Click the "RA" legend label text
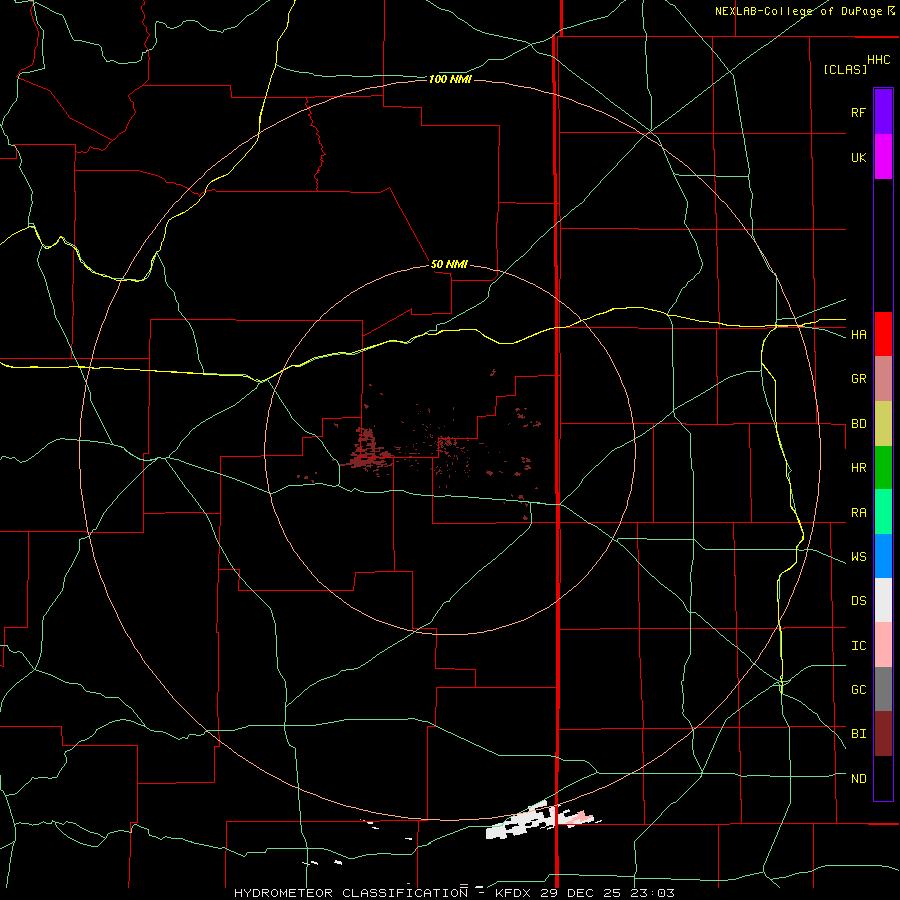Viewport: 900px width, 900px height. (859, 513)
